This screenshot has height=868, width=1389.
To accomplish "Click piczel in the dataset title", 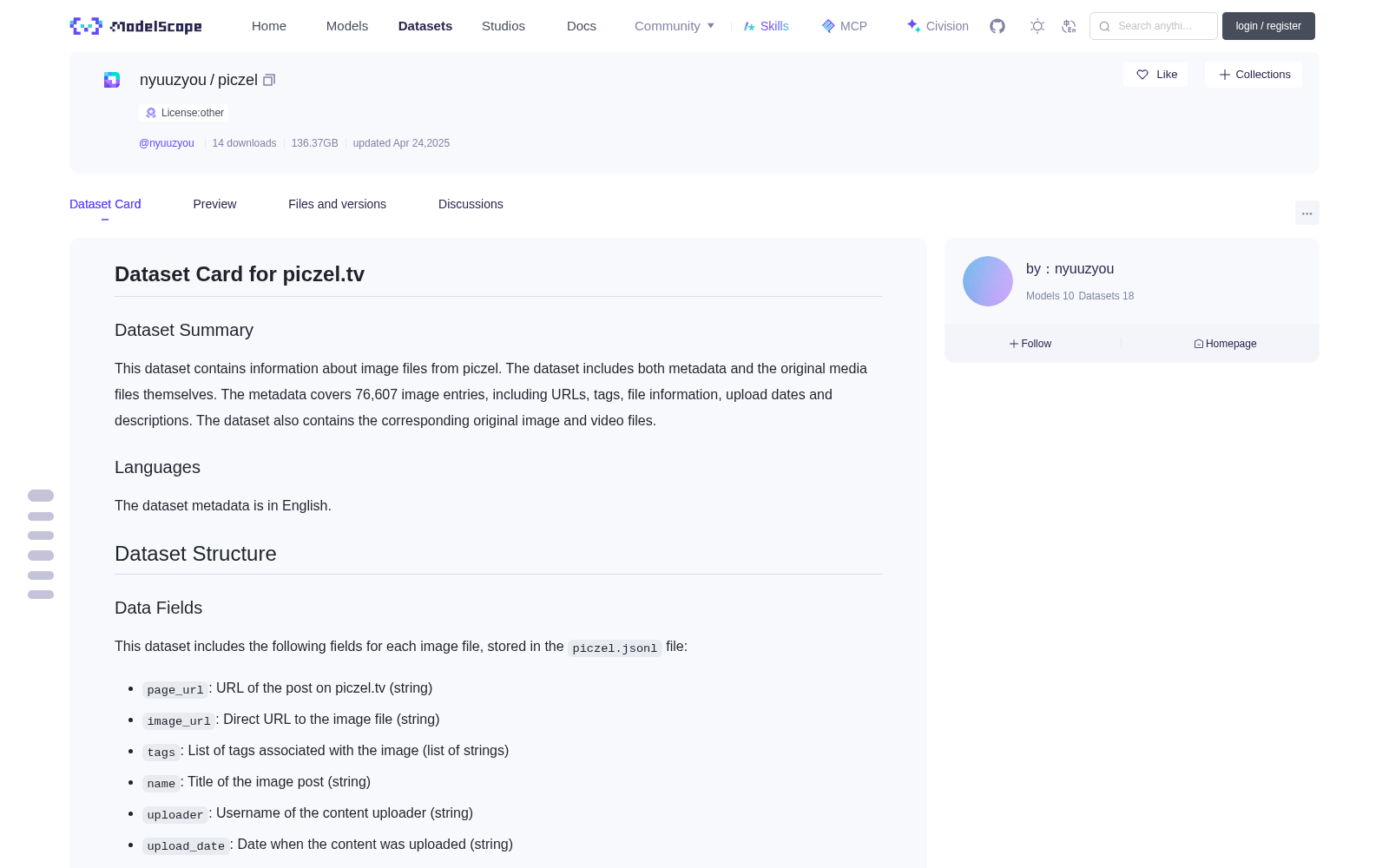I will pos(238,80).
